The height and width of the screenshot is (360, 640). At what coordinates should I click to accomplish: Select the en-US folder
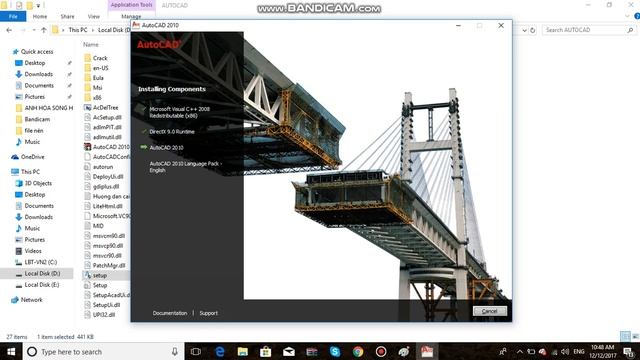click(100, 68)
